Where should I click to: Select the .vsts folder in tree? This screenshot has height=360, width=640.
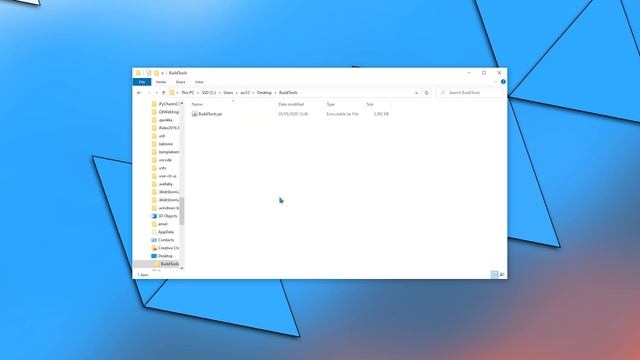coord(162,168)
